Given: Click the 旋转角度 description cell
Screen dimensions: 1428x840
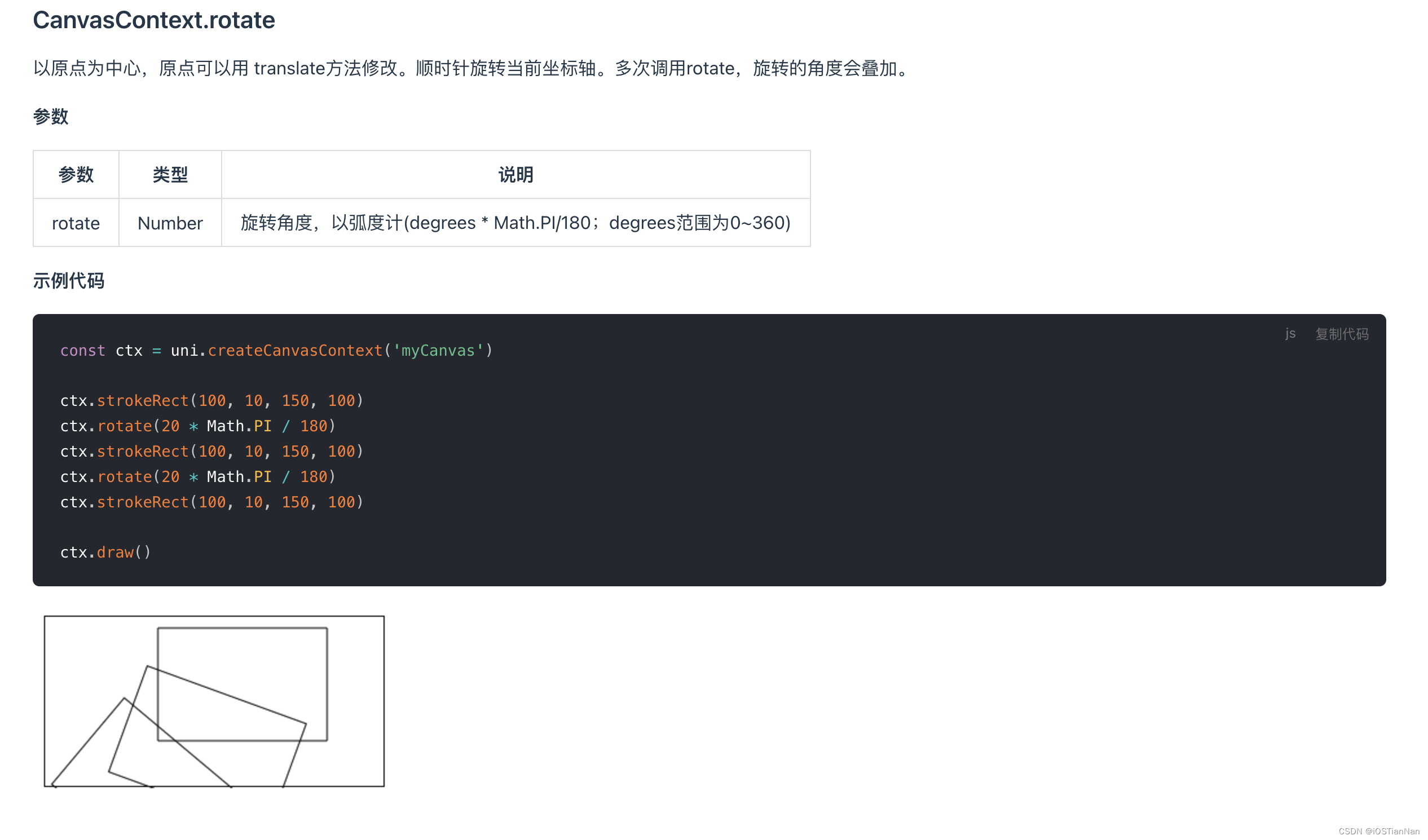Looking at the screenshot, I should (x=515, y=223).
